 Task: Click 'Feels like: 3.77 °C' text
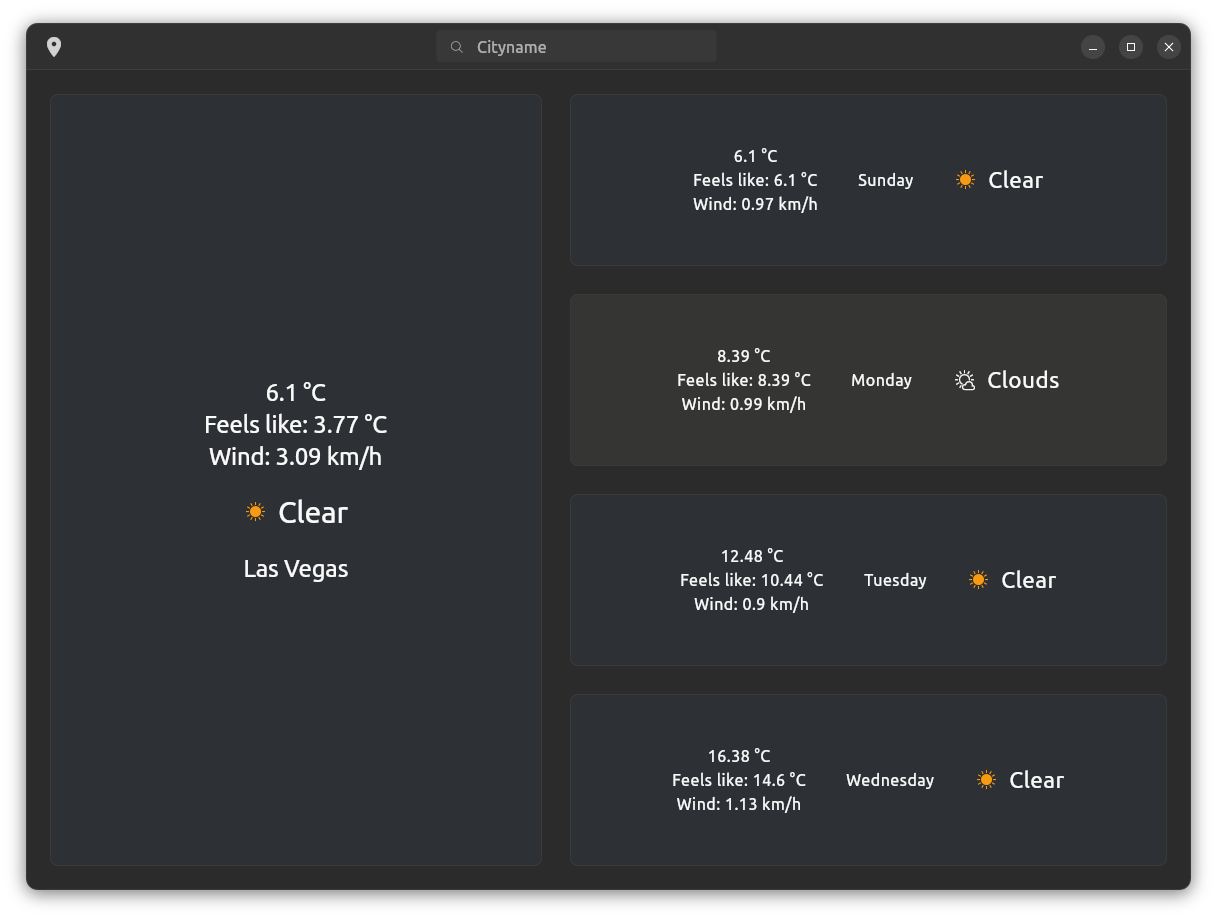point(296,425)
